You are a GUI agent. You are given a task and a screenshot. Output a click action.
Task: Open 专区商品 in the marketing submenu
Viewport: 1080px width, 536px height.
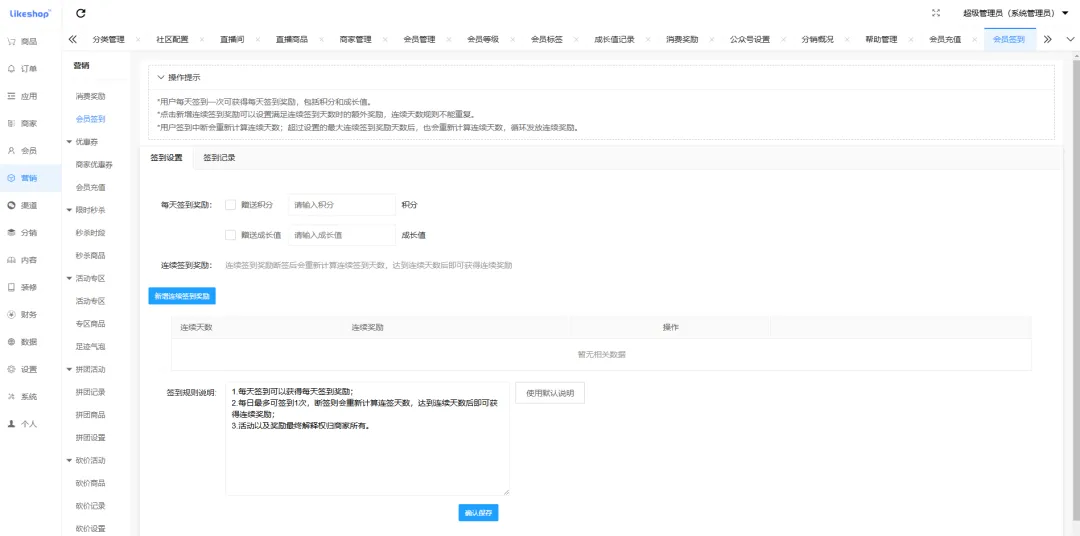pyautogui.click(x=90, y=324)
